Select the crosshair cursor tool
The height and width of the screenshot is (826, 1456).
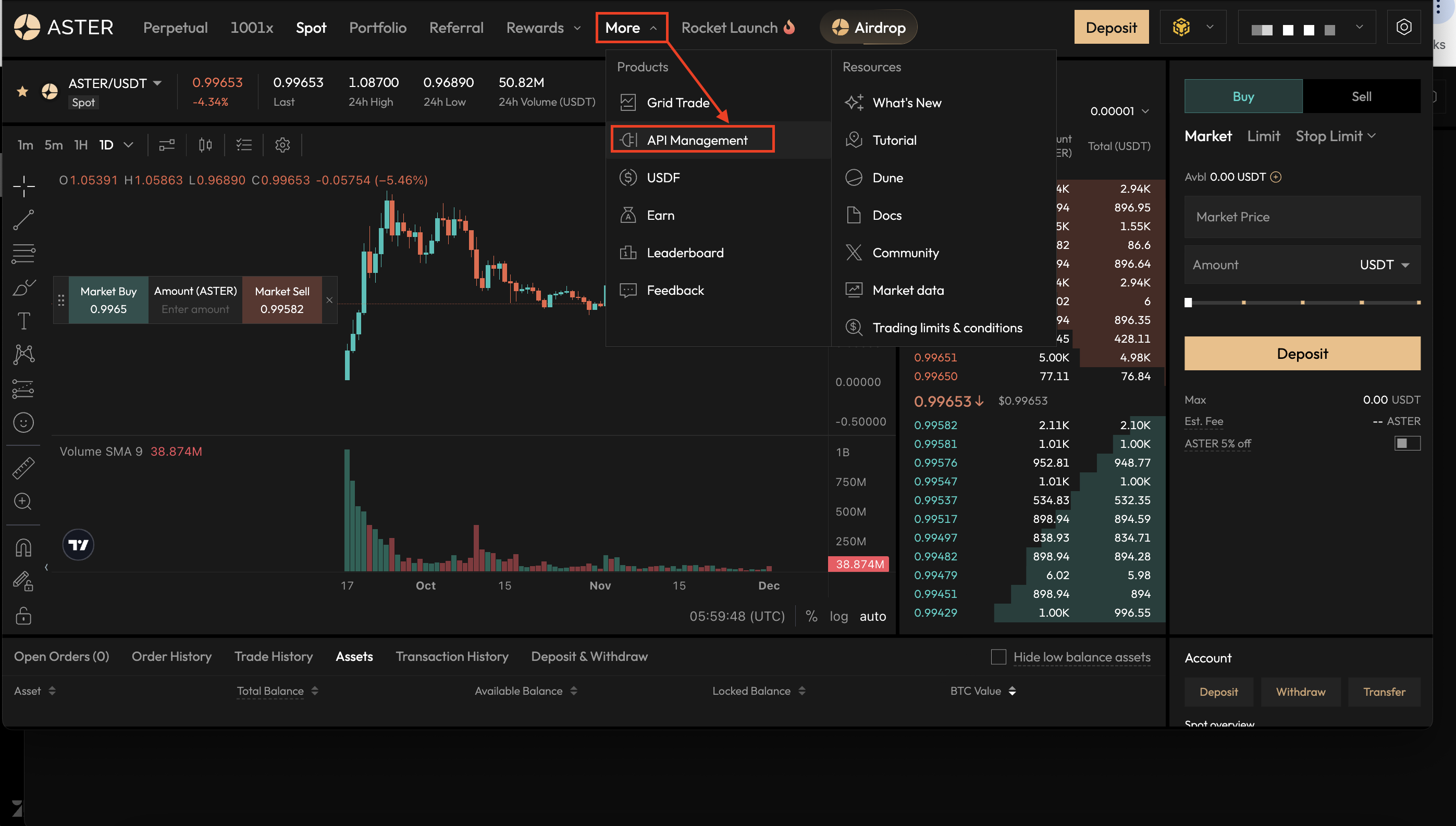pyautogui.click(x=23, y=185)
